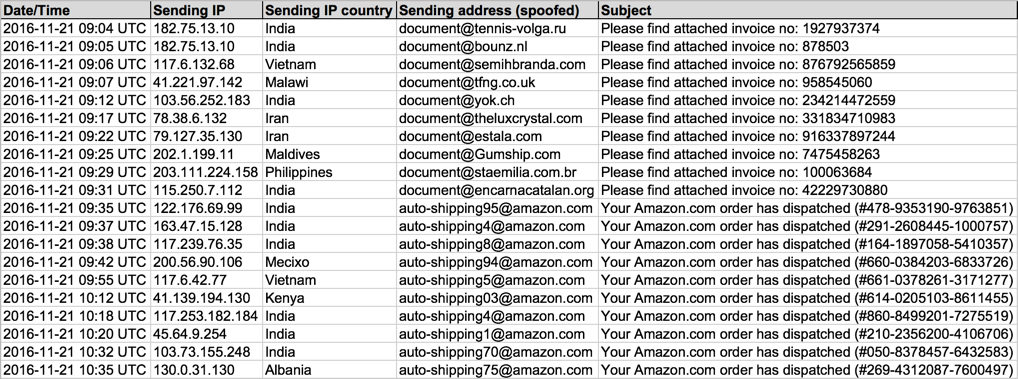Select the Mecixo country cell
Image resolution: width=1018 pixels, height=379 pixels.
329,262
